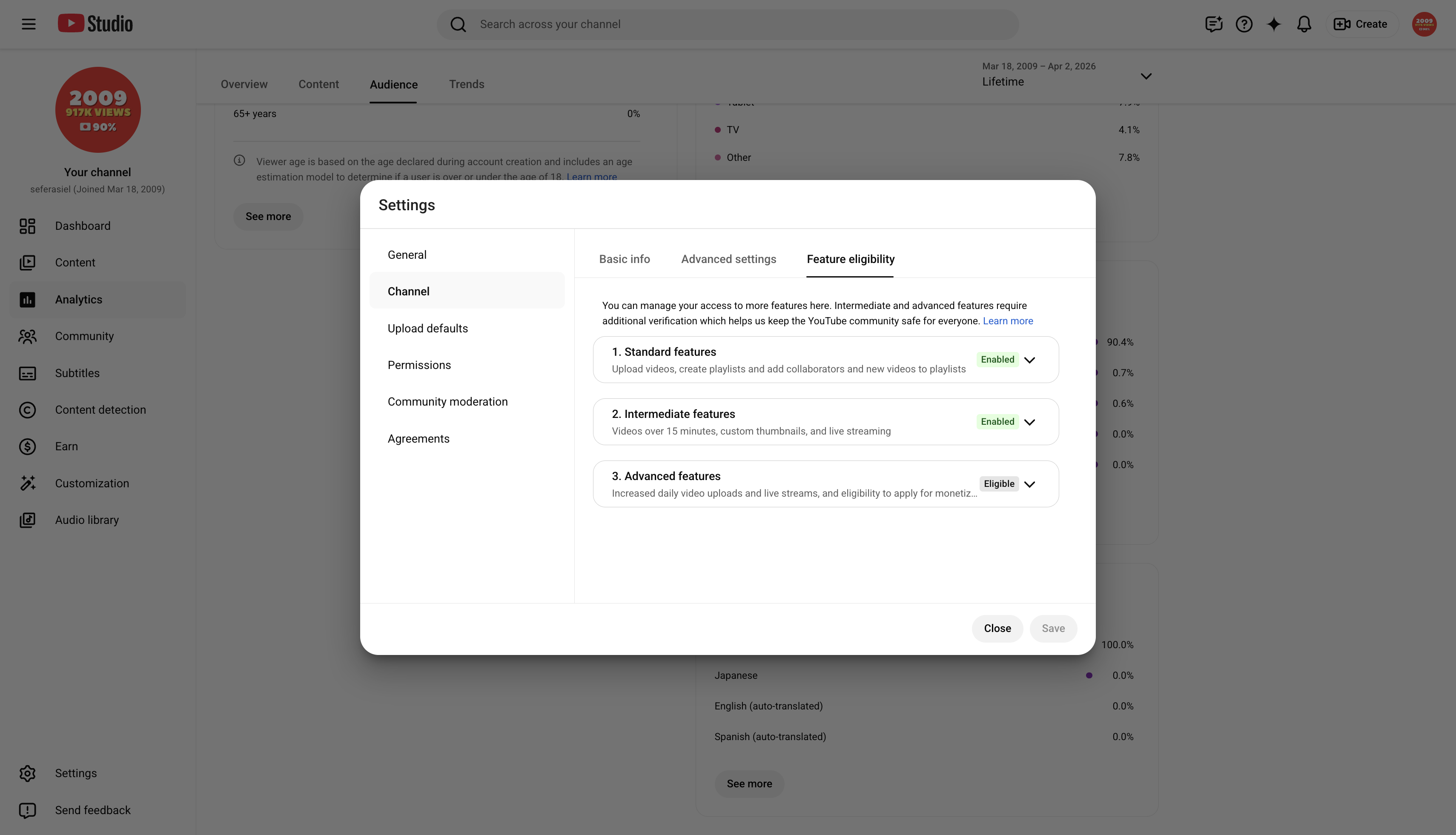Focus the channel search field

tap(728, 24)
